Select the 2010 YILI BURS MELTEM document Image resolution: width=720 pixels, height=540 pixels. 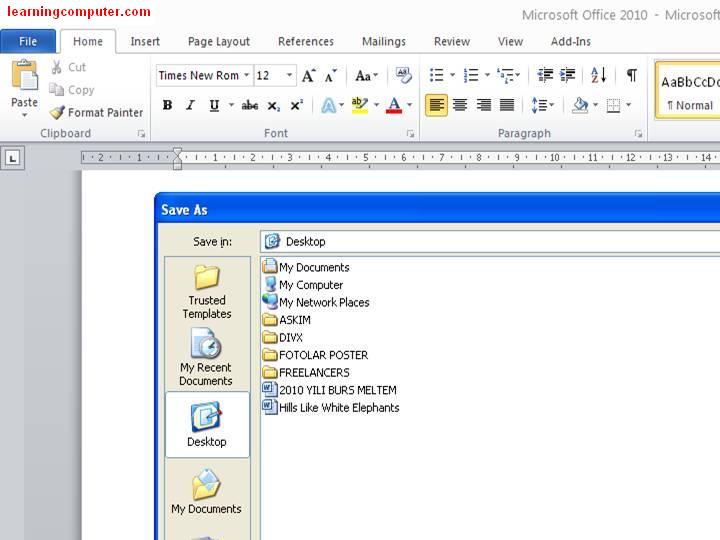(x=329, y=390)
